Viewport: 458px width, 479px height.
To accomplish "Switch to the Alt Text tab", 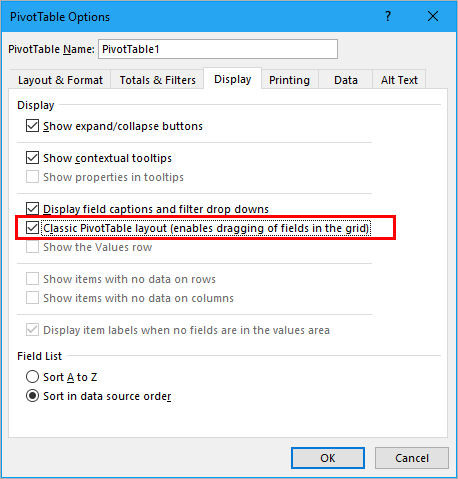I will pyautogui.click(x=399, y=80).
